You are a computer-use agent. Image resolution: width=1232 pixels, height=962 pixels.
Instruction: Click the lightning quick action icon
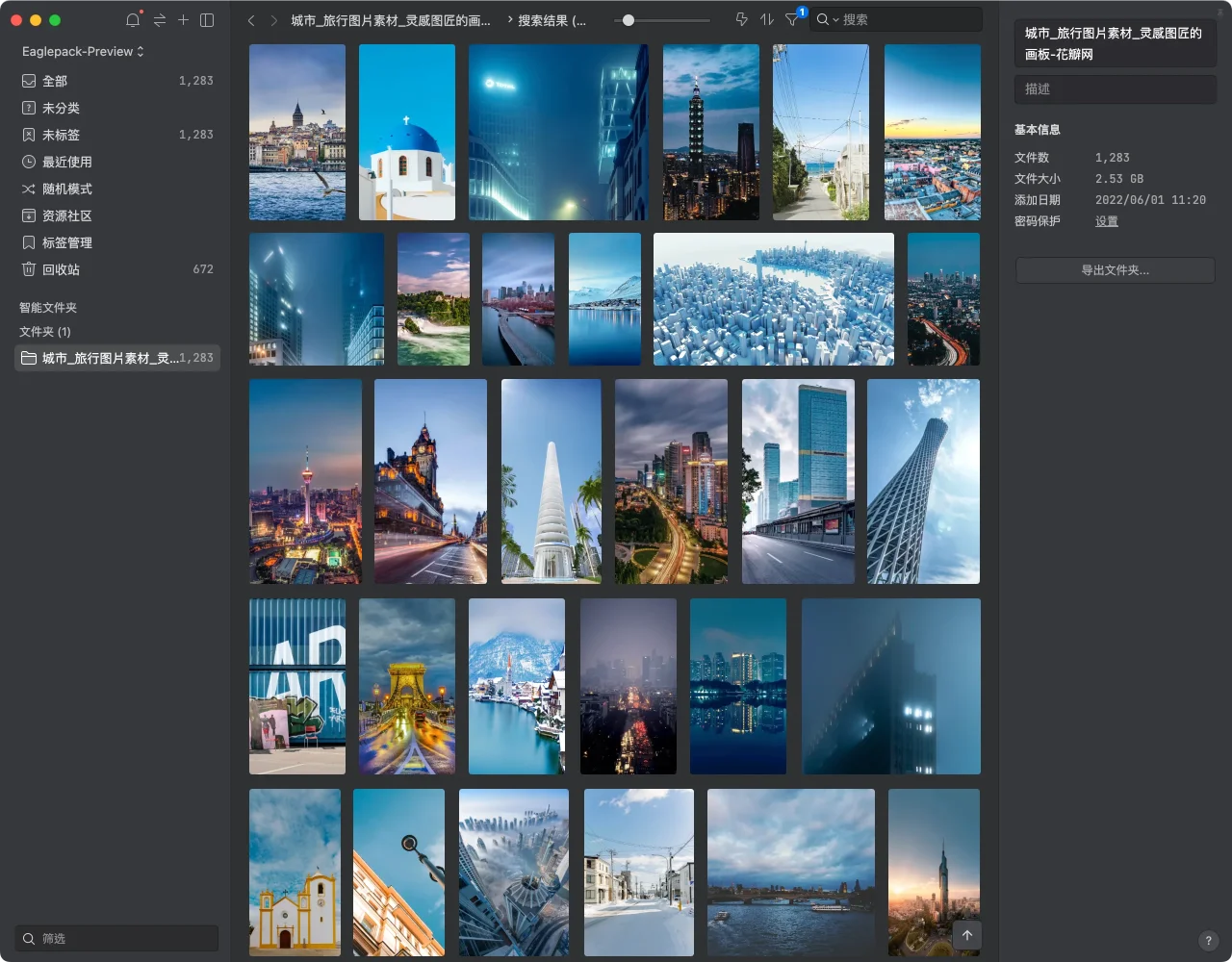741,19
